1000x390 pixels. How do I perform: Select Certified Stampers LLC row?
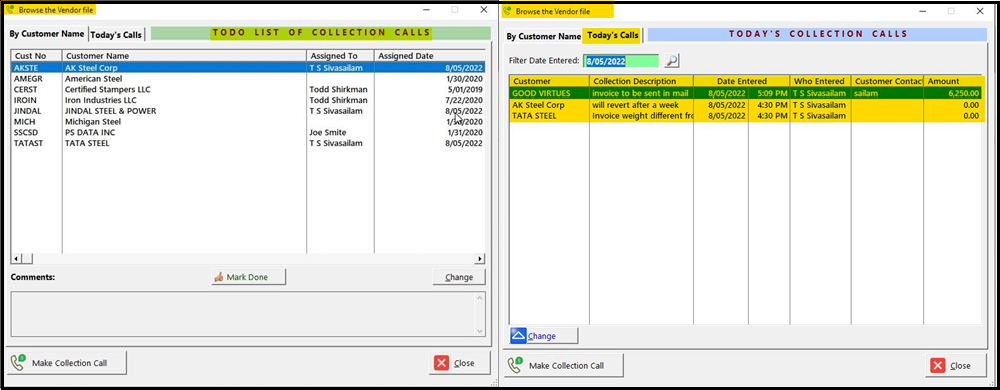click(x=248, y=89)
